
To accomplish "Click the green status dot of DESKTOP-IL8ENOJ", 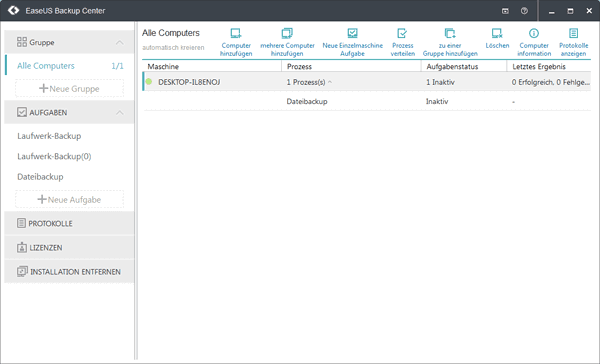I will coord(149,82).
